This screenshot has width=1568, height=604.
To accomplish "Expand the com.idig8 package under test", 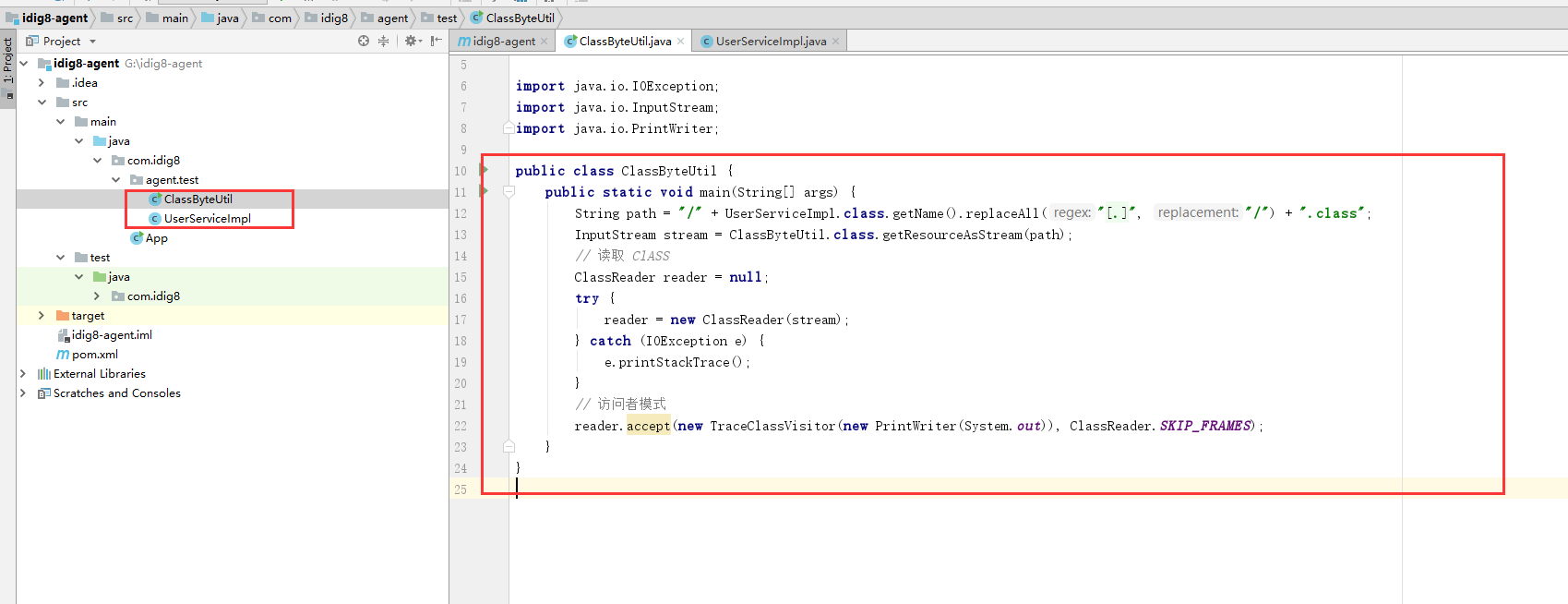I will click(x=97, y=296).
